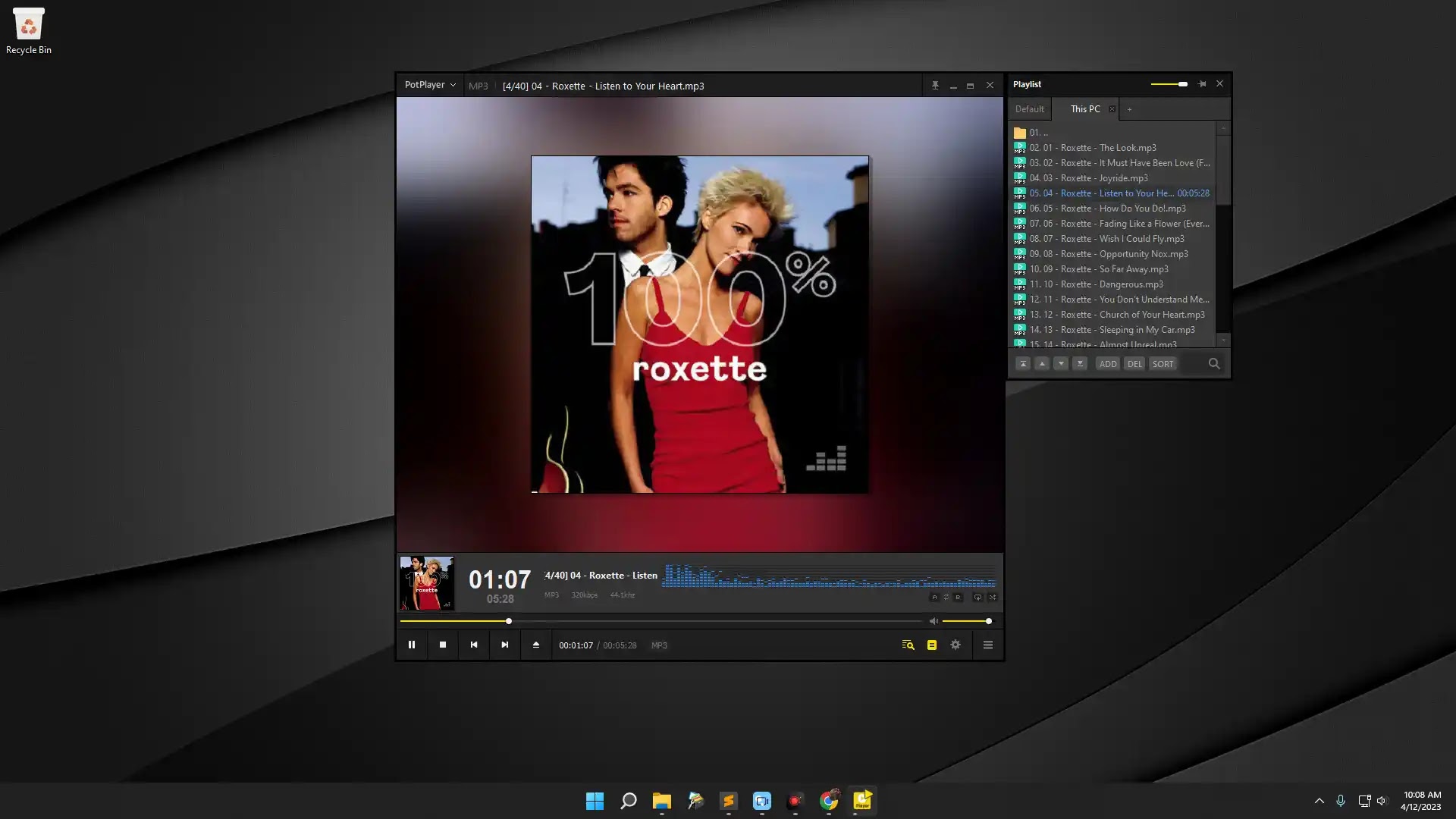Viewport: 1456px width, 819px height.
Task: Select 'Fading Like a Flower' track
Action: 1112,224
